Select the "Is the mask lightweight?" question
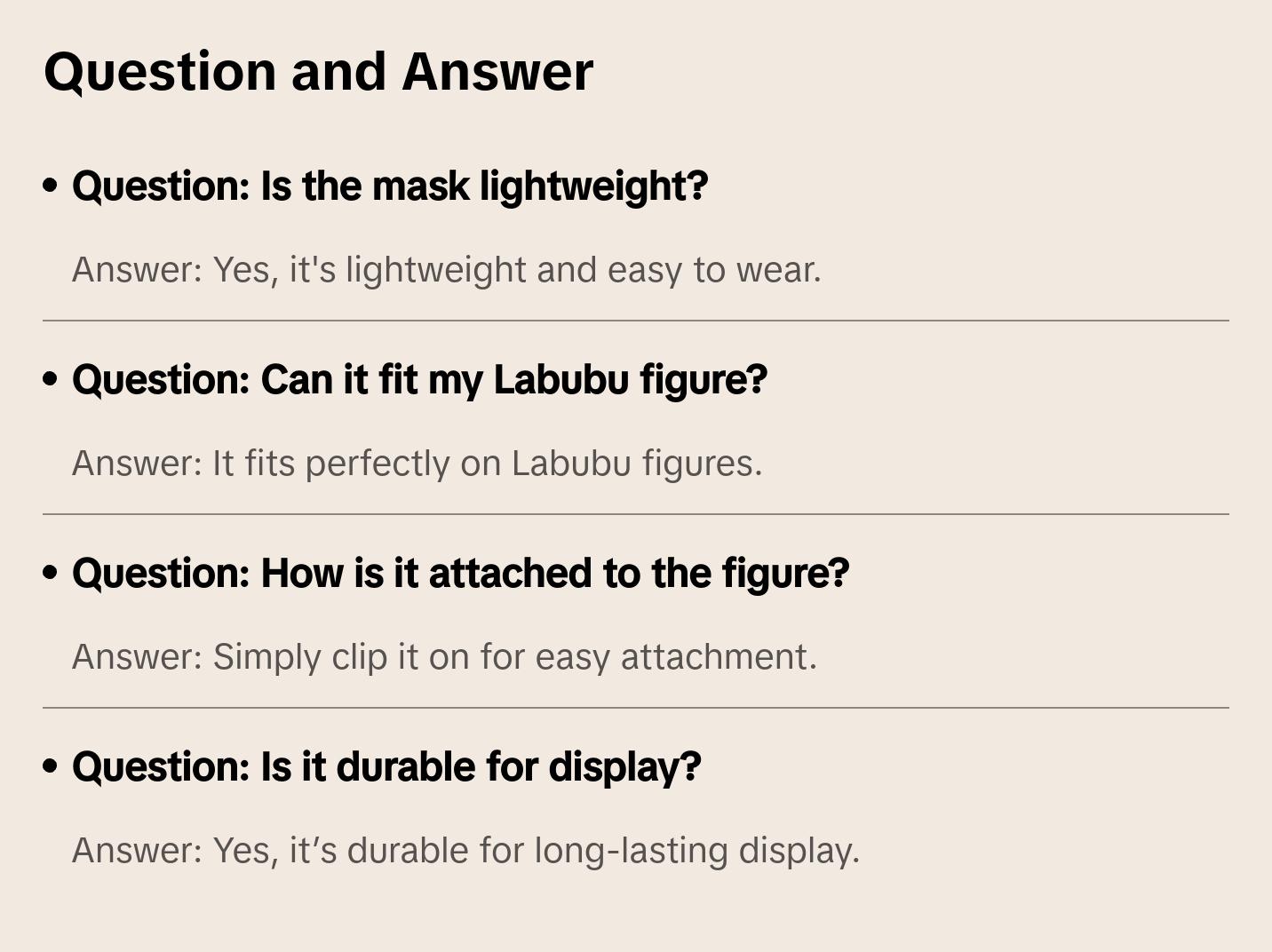This screenshot has height=952, width=1272. [x=390, y=186]
